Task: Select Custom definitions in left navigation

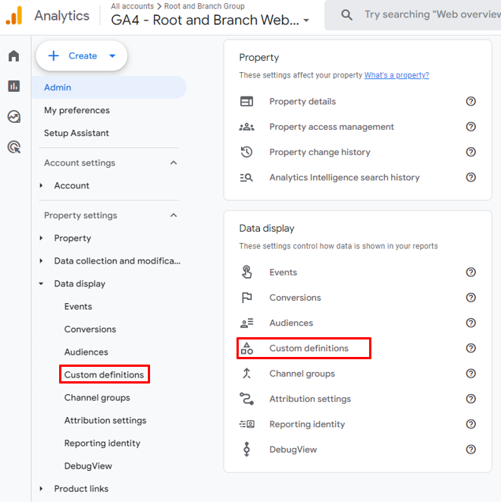Action: pos(104,374)
